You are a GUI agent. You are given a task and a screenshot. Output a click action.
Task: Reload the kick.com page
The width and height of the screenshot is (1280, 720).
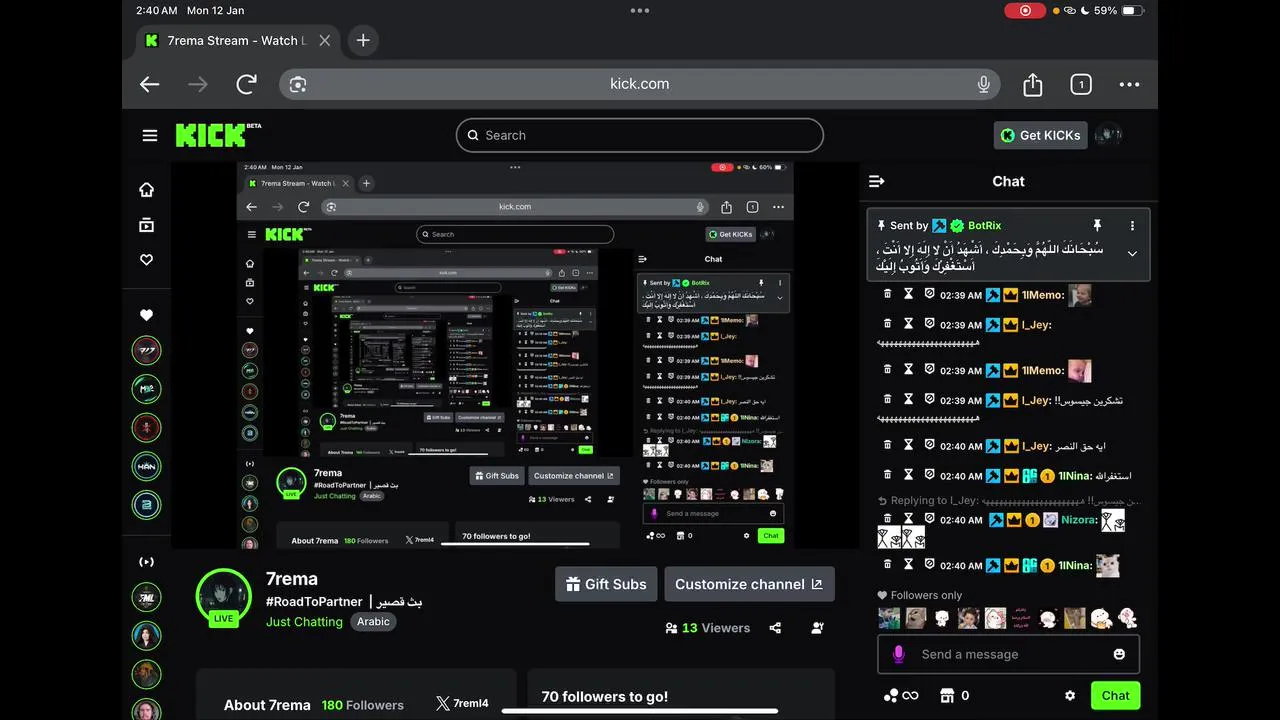[246, 85]
